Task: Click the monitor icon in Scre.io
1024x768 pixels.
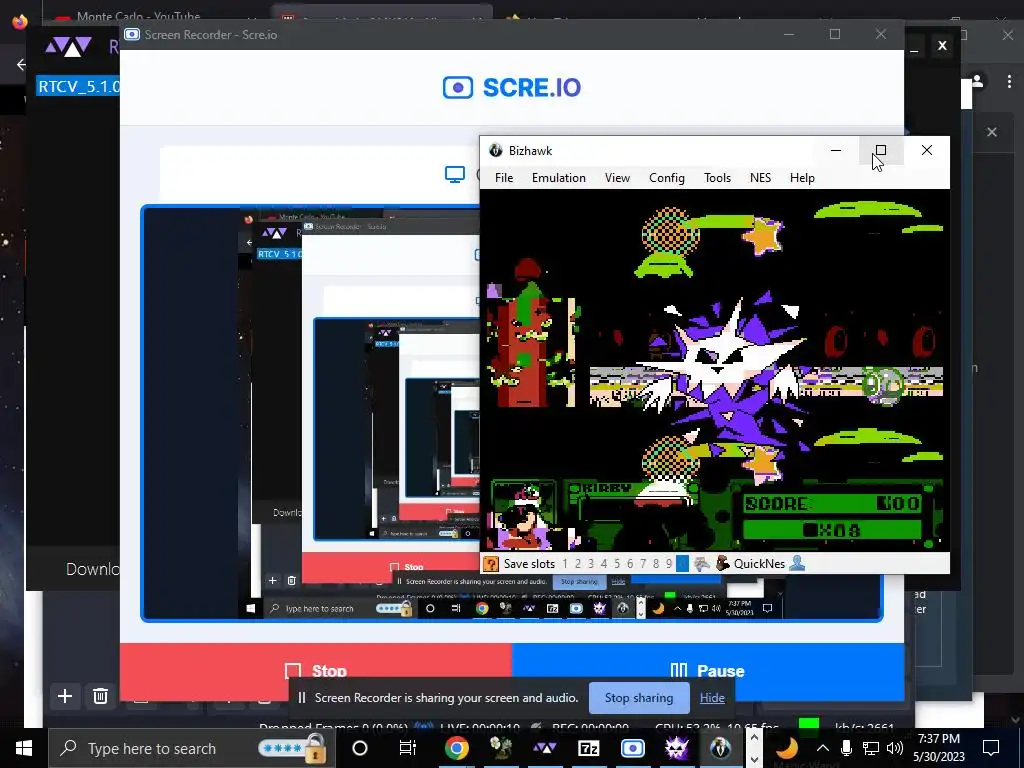Action: point(455,174)
